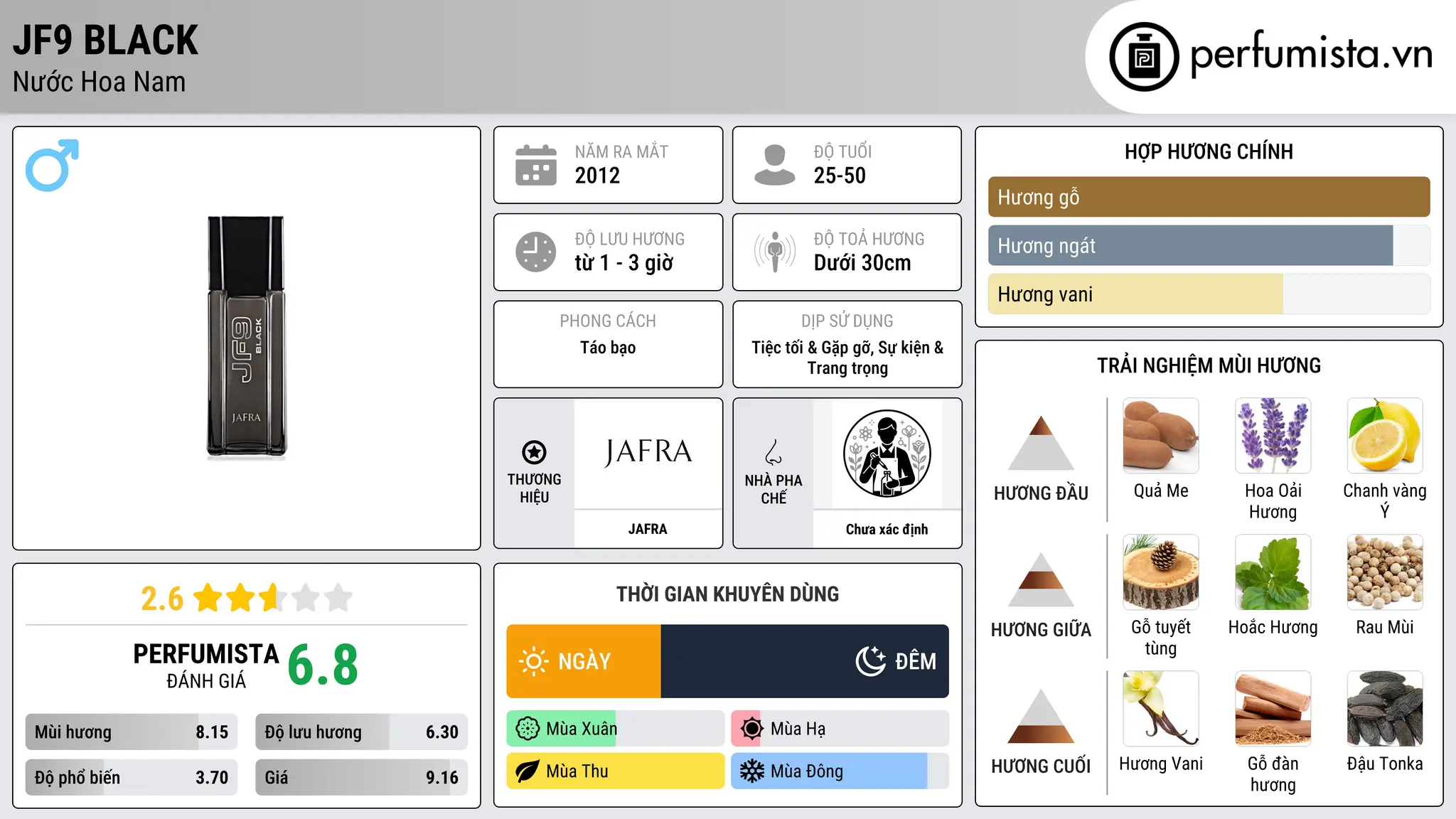Image resolution: width=1456 pixels, height=819 pixels.
Task: Click the Hương vani accord bar
Action: click(1209, 294)
